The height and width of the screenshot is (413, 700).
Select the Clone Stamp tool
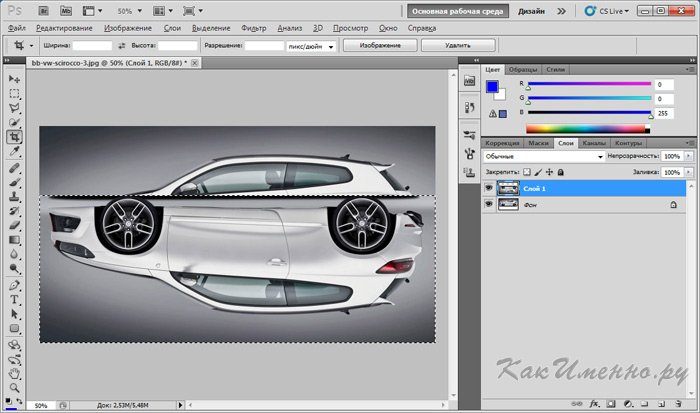click(14, 196)
